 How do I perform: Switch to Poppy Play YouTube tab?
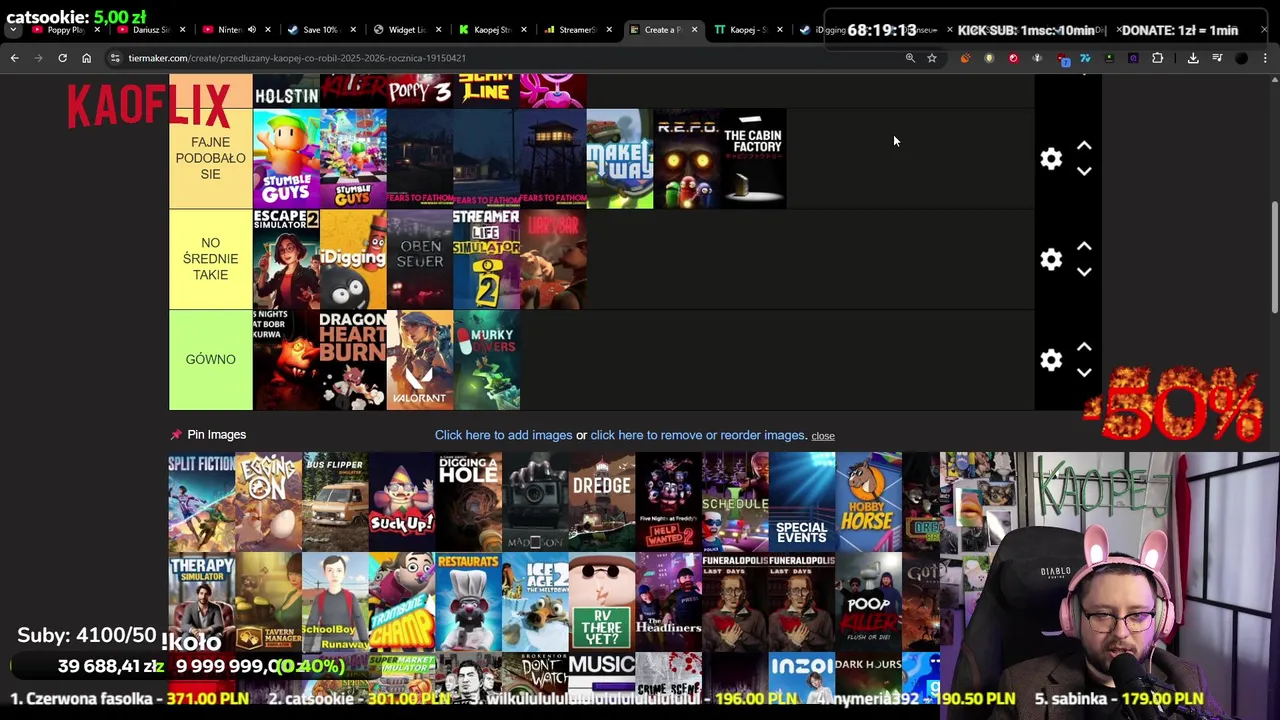[x=65, y=30]
